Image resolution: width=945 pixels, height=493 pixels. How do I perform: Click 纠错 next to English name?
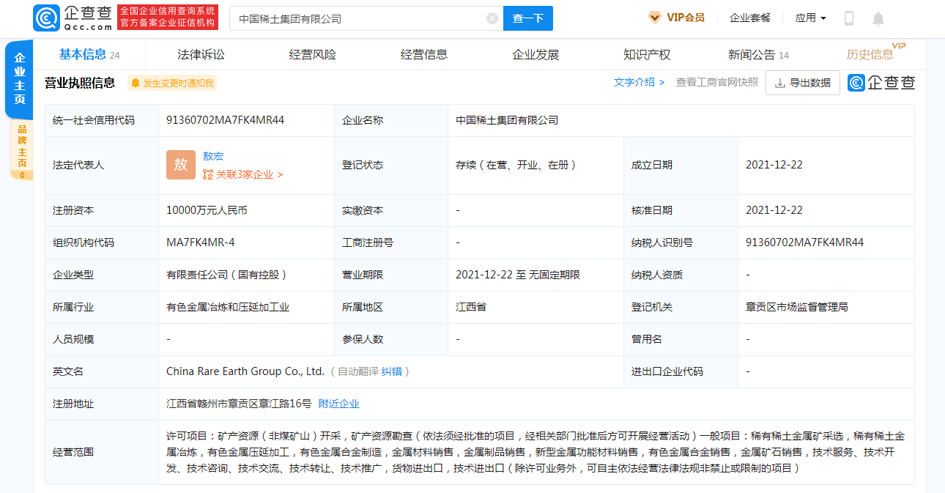[x=392, y=372]
